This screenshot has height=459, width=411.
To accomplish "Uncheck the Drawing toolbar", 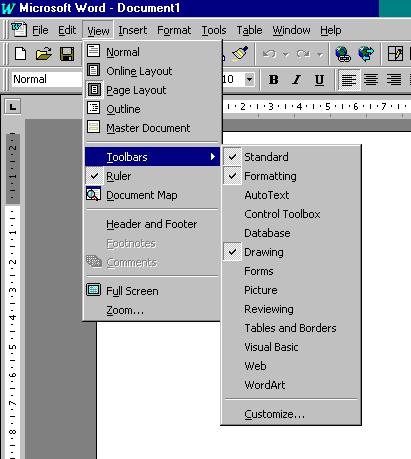I will tap(291, 252).
